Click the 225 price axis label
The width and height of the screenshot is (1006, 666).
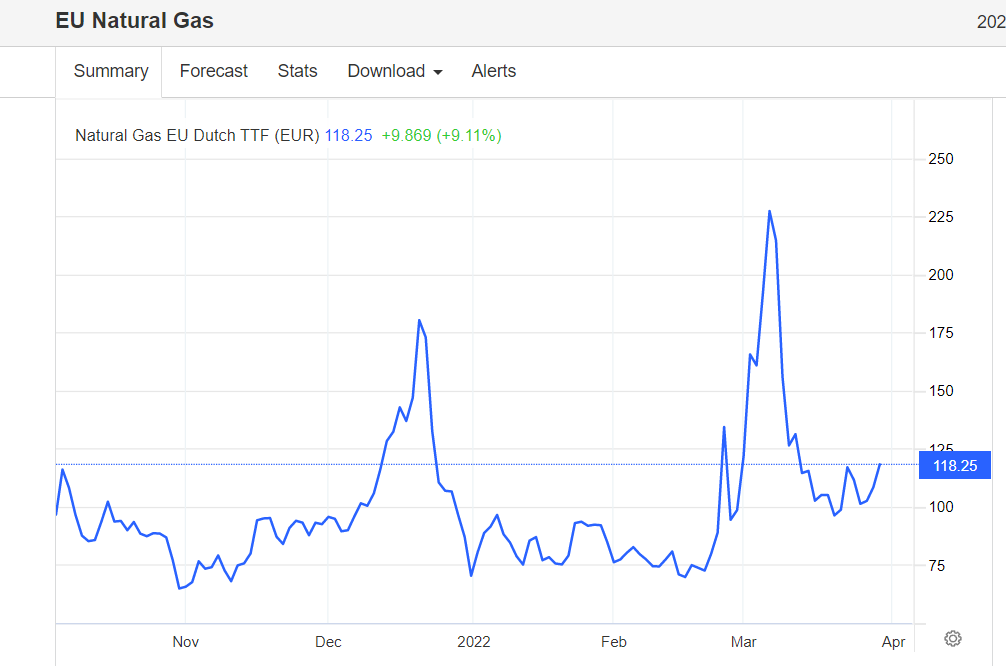[941, 217]
